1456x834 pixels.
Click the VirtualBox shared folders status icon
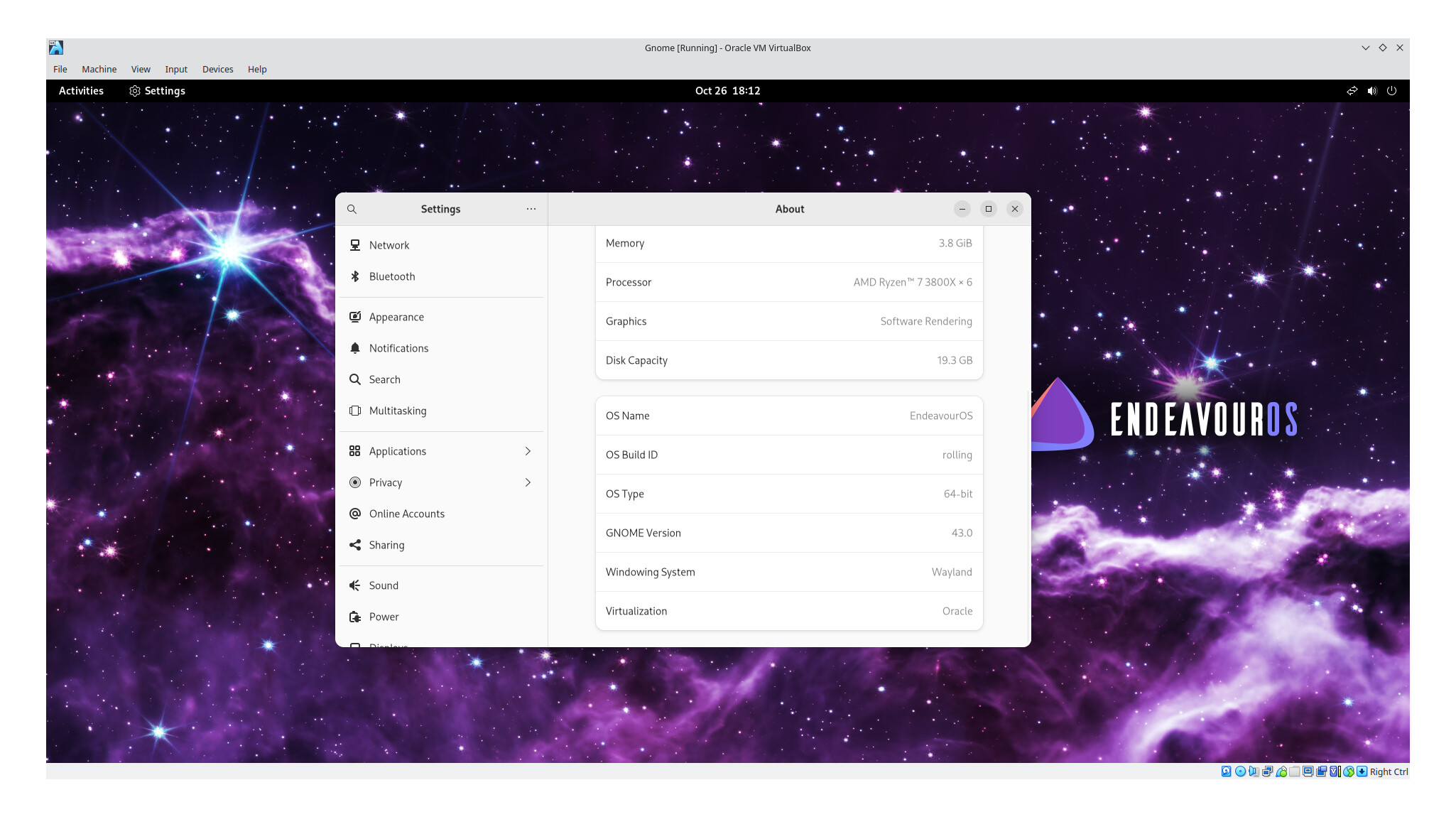click(1295, 771)
